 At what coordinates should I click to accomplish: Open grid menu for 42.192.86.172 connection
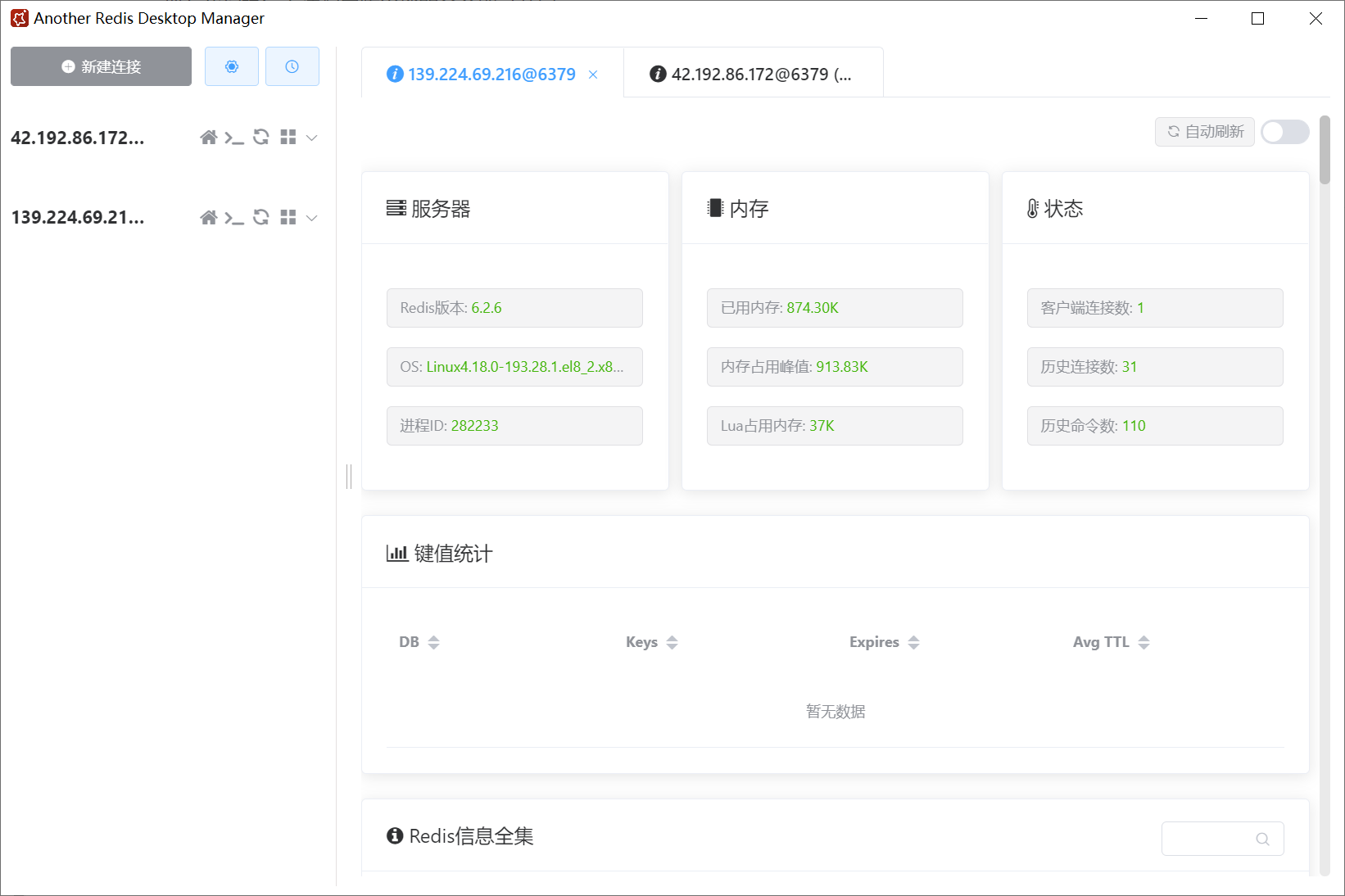288,138
